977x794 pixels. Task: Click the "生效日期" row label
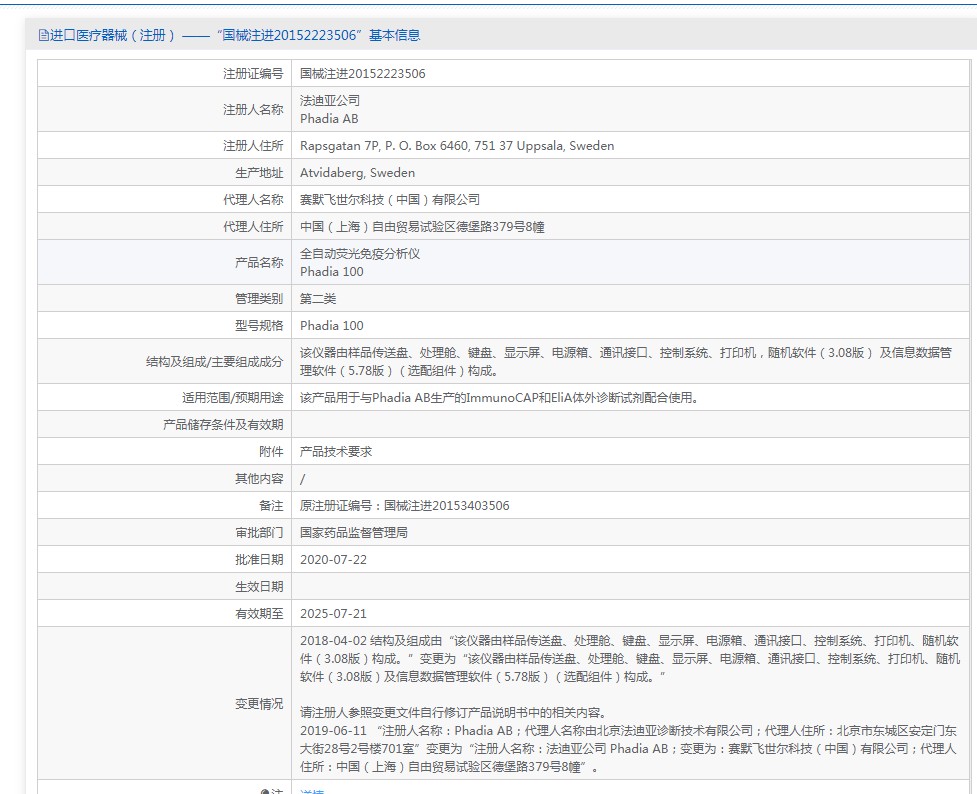pyautogui.click(x=259, y=586)
